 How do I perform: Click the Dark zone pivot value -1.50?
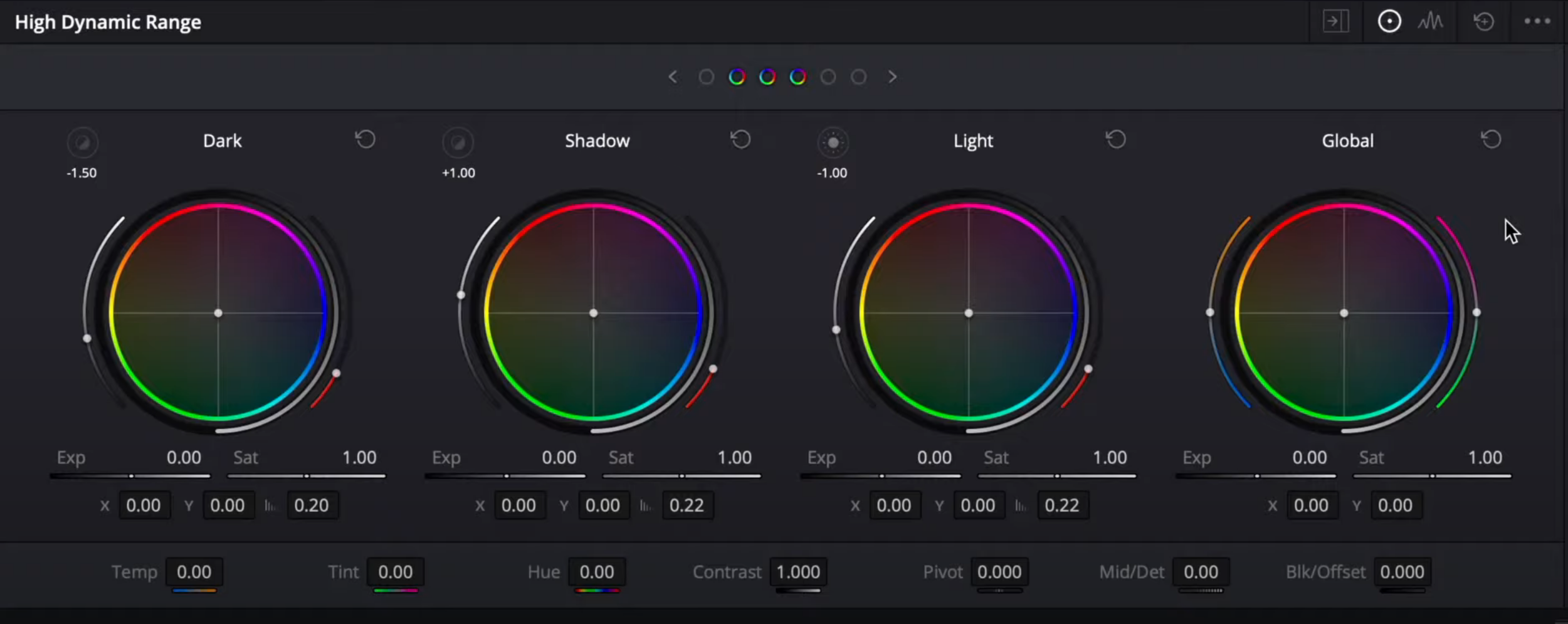coord(82,173)
